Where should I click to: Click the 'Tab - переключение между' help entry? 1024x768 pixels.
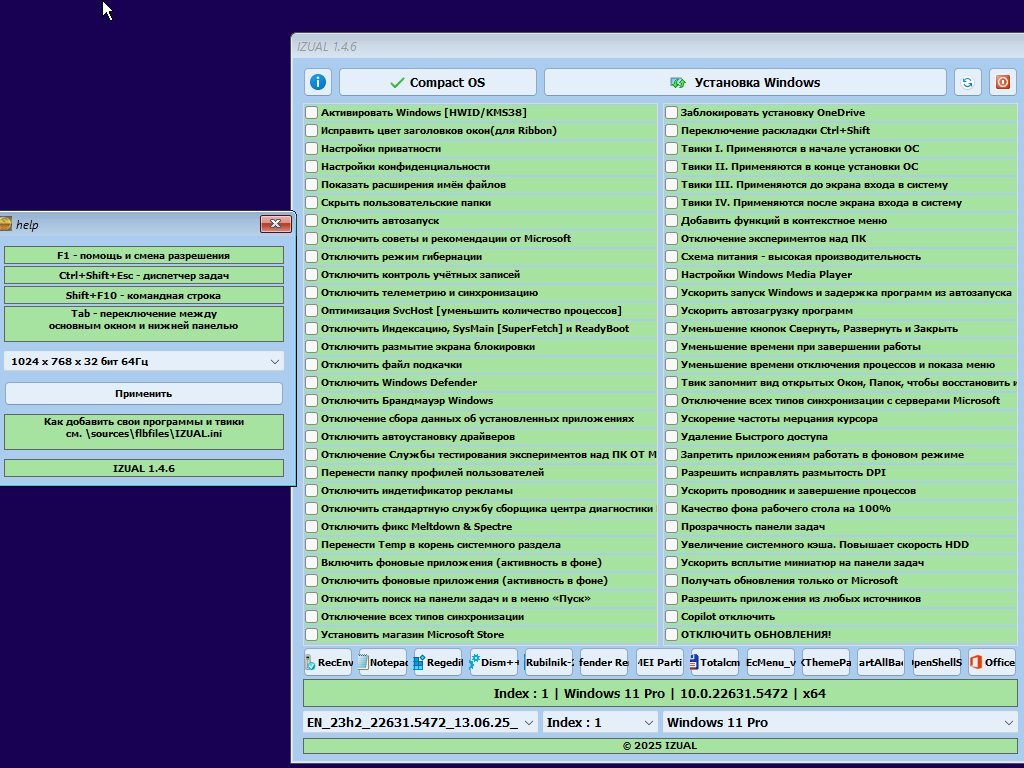point(144,323)
